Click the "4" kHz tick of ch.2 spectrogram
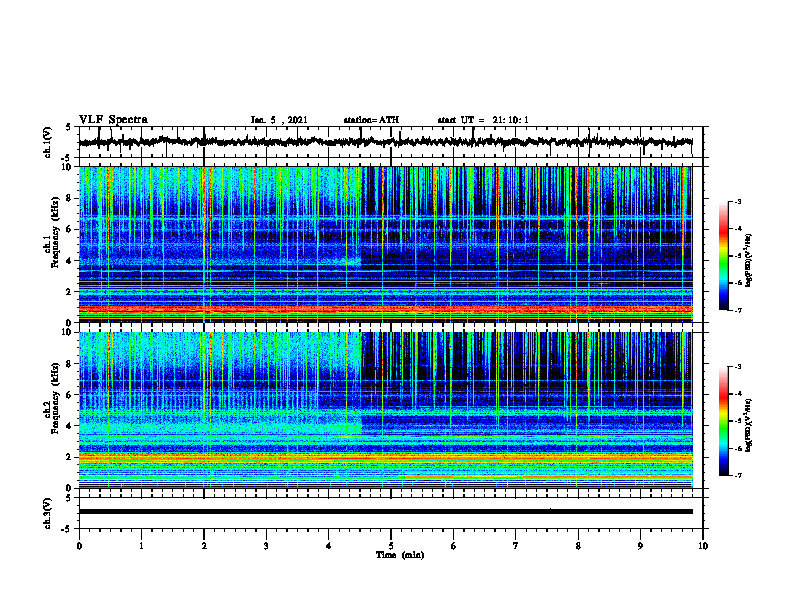 click(71, 426)
